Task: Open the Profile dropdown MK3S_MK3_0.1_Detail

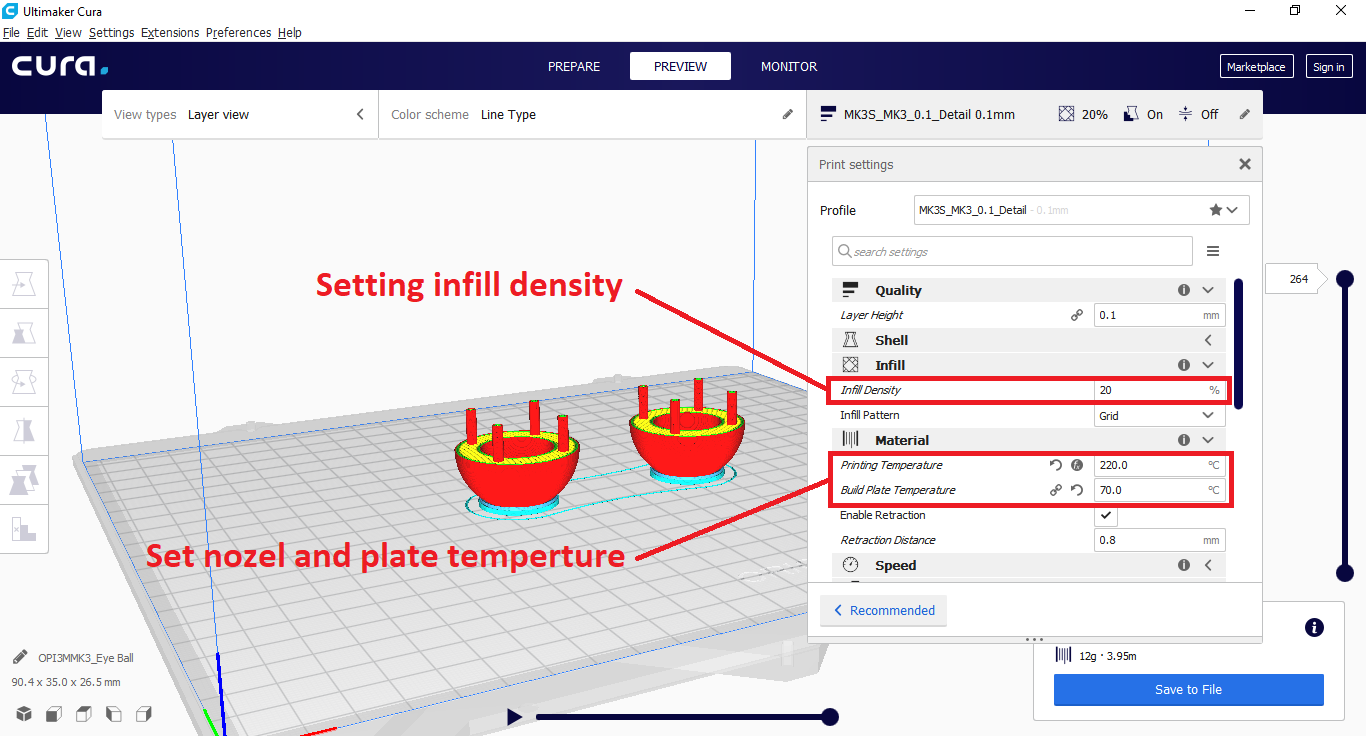Action: coord(1082,210)
